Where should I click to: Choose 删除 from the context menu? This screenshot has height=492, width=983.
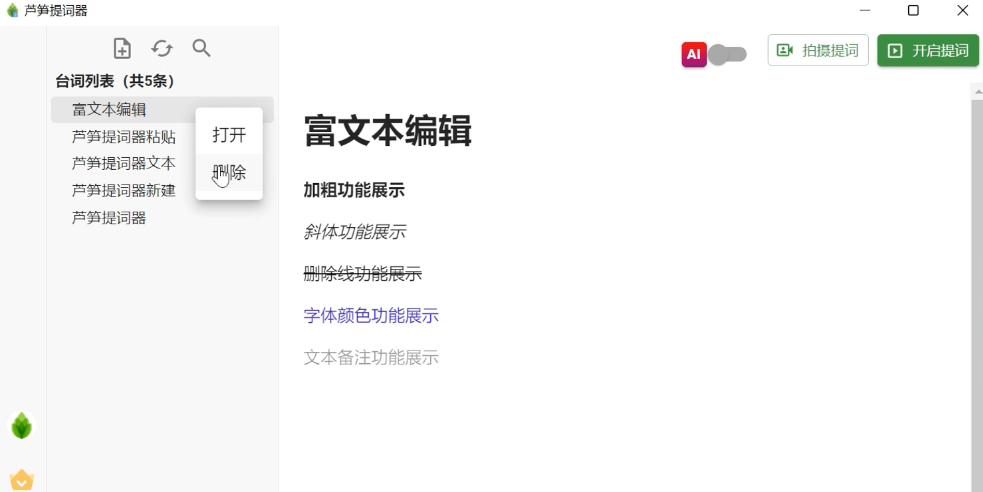pos(229,172)
